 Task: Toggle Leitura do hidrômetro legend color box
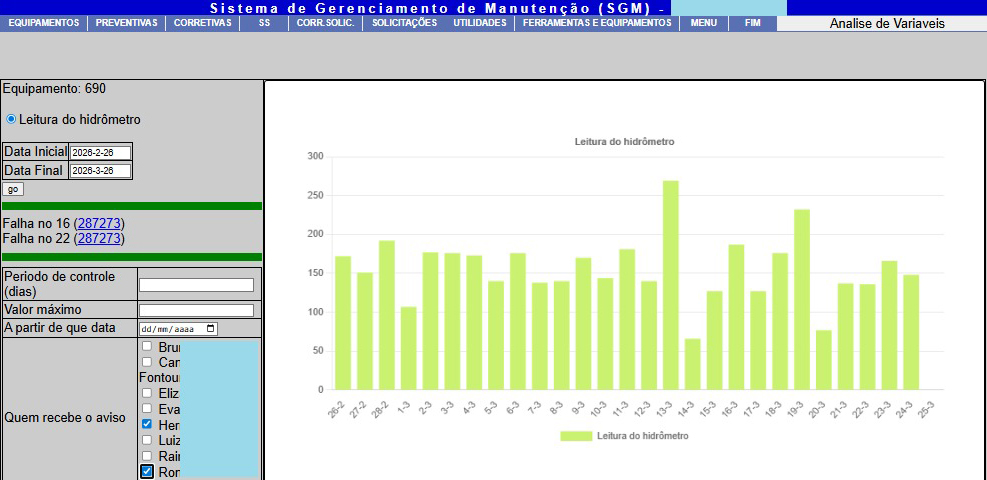[x=575, y=436]
